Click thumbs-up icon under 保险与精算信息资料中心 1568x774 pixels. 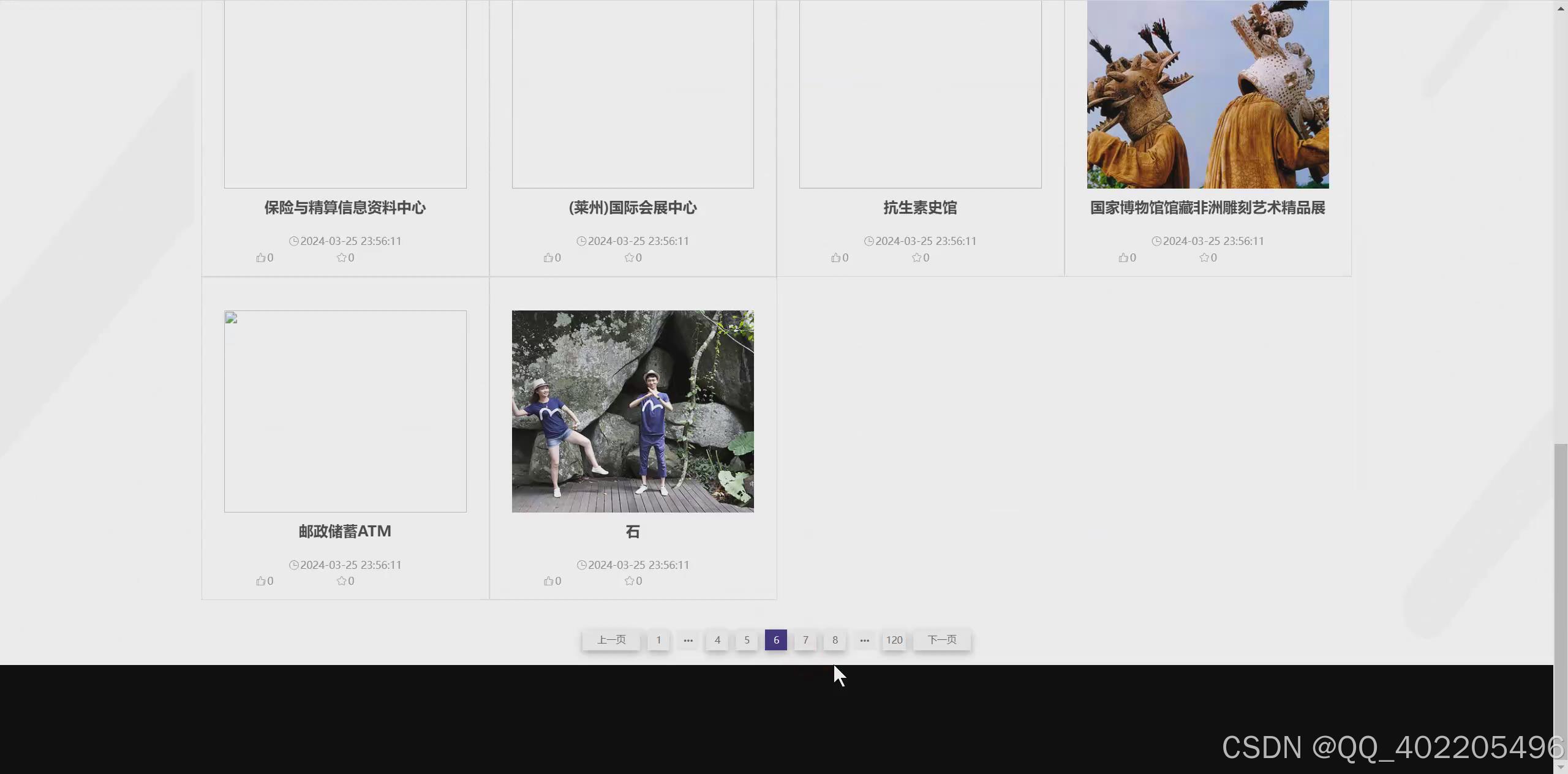point(261,258)
